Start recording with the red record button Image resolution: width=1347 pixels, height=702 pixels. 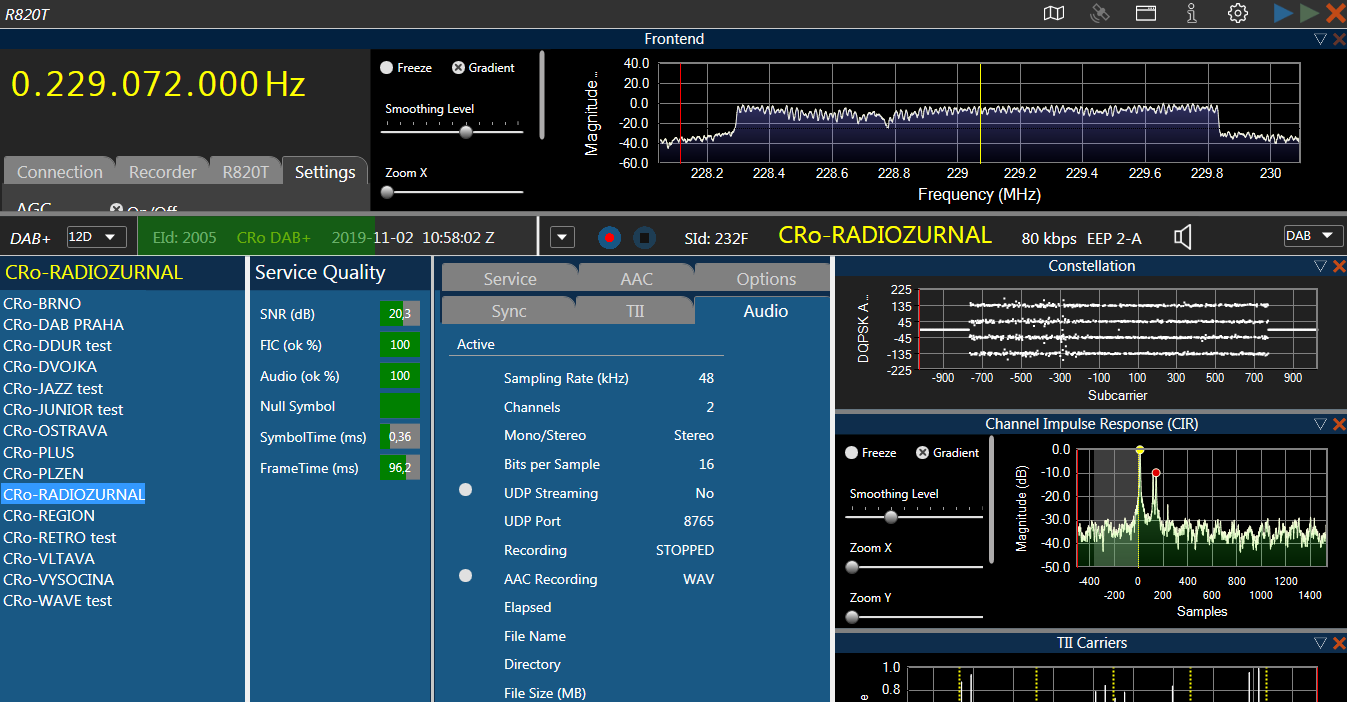click(610, 238)
